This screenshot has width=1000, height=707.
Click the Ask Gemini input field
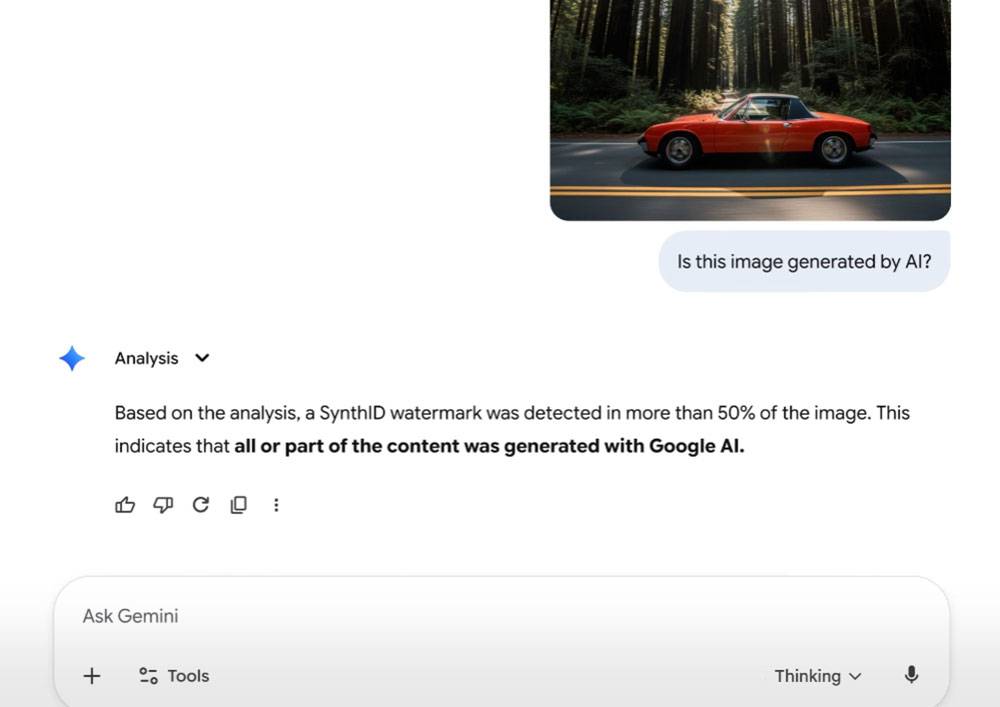pyautogui.click(x=300, y=616)
